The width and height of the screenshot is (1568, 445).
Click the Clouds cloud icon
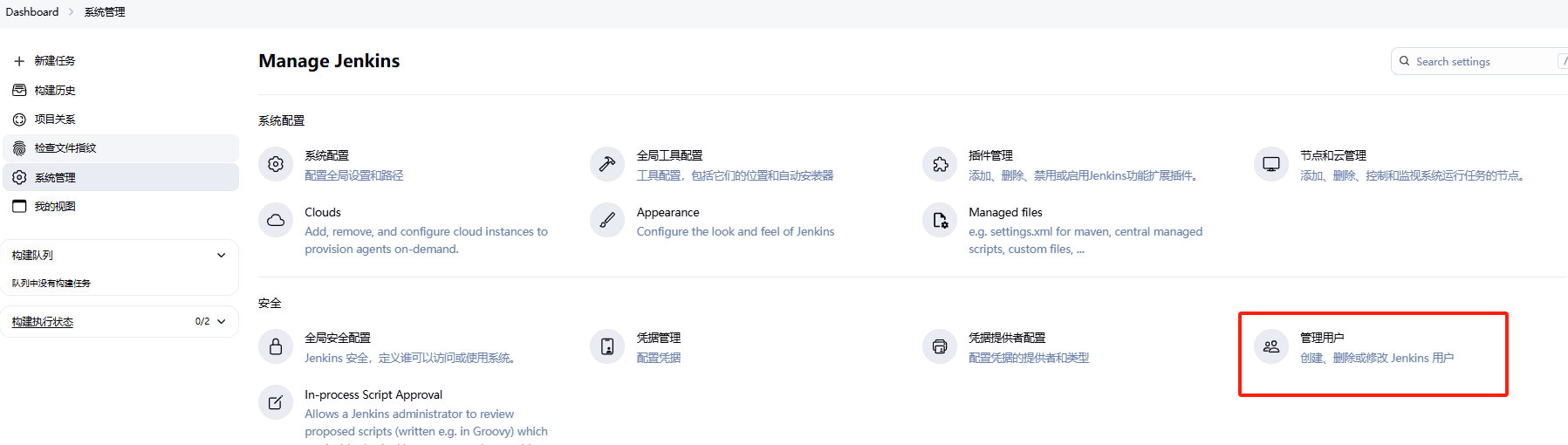tap(276, 220)
